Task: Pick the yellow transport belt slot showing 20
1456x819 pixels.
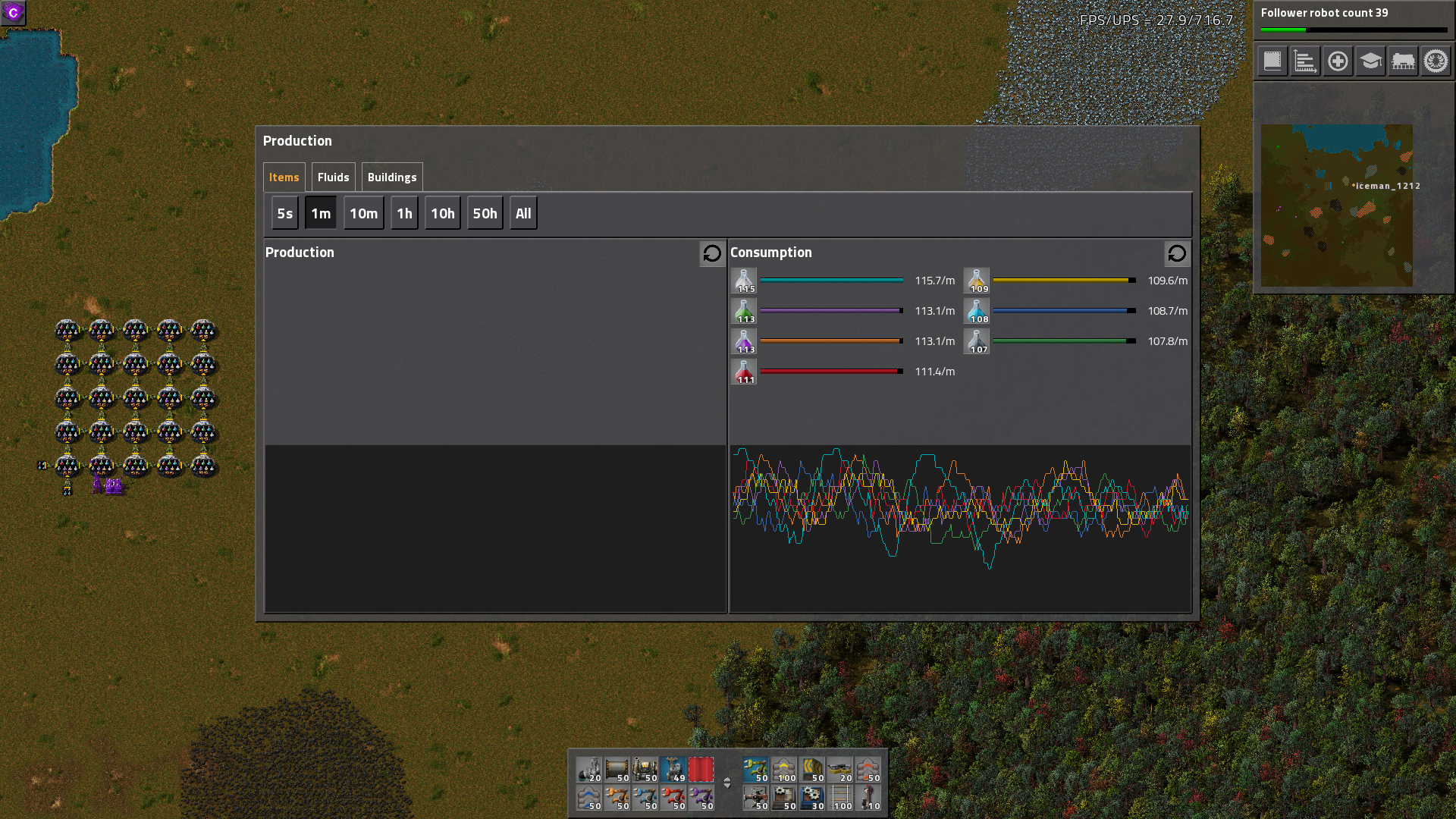Action: point(840,770)
